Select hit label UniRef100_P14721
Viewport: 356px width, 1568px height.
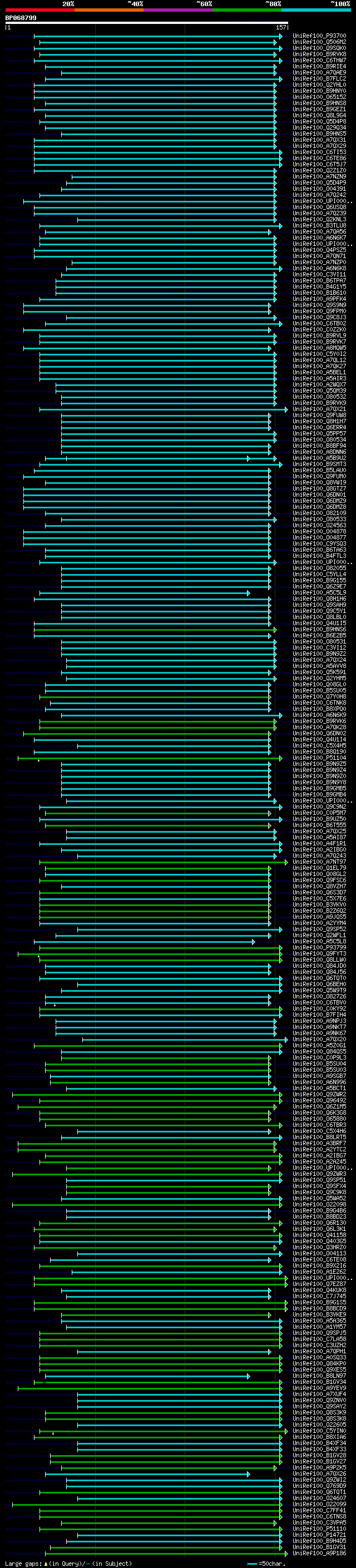click(x=319, y=1535)
